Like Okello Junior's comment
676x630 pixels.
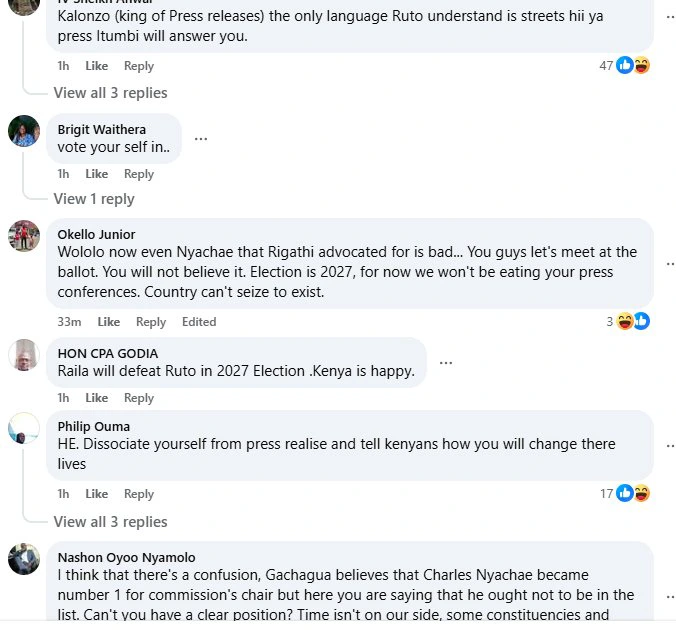pos(109,322)
